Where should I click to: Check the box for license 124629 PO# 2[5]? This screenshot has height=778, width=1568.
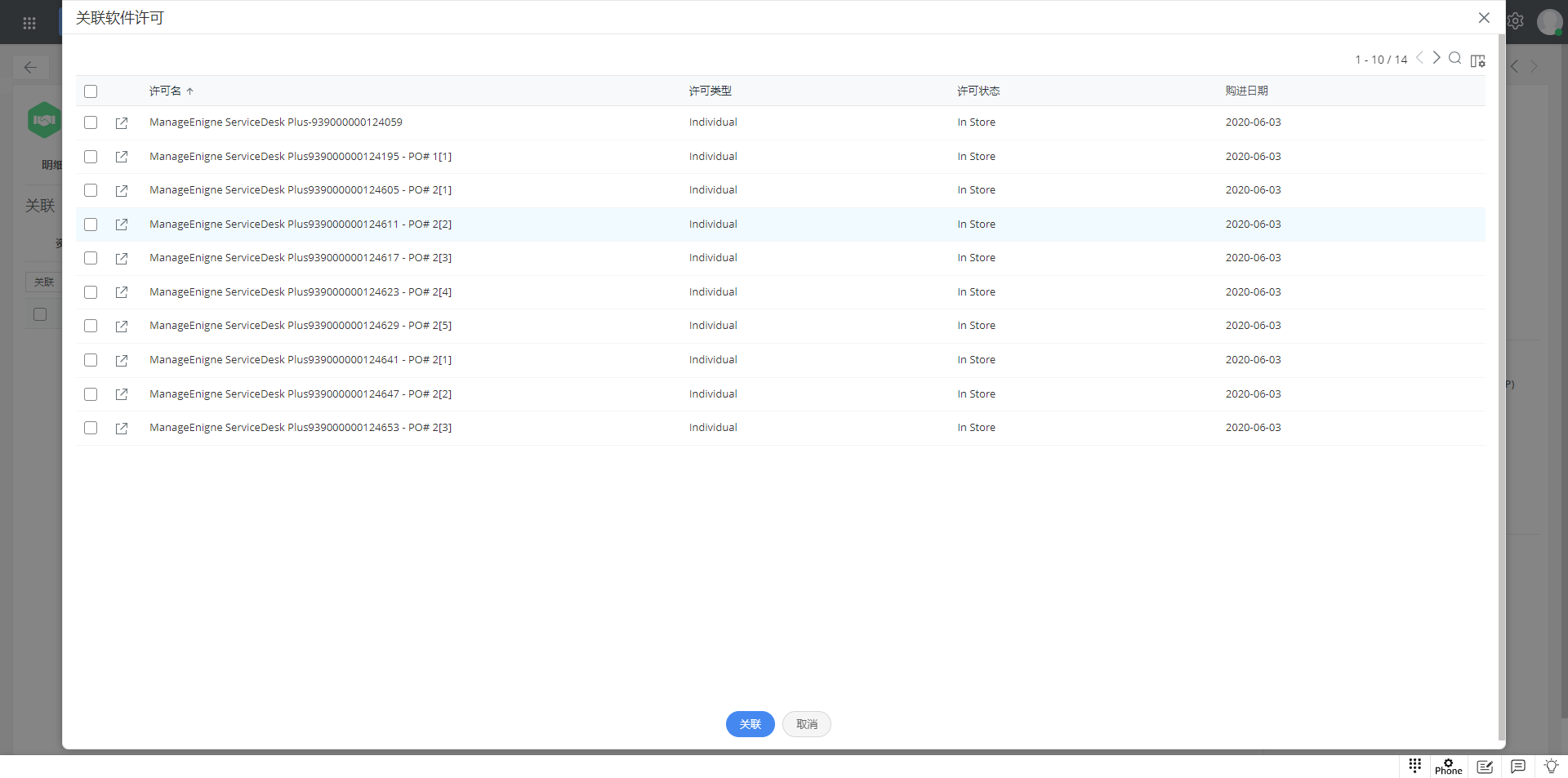tap(91, 326)
